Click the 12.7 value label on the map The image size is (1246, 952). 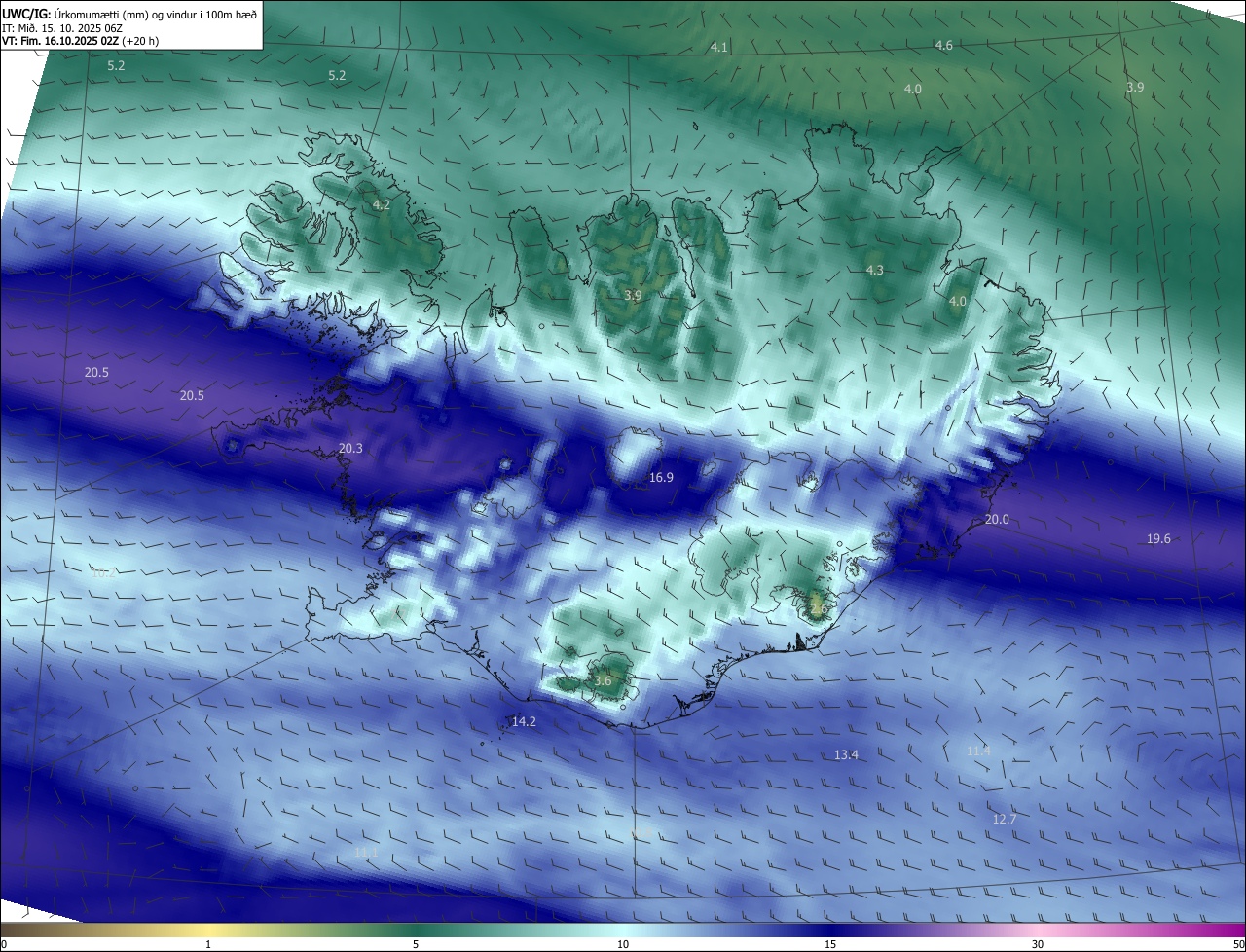click(x=1004, y=820)
